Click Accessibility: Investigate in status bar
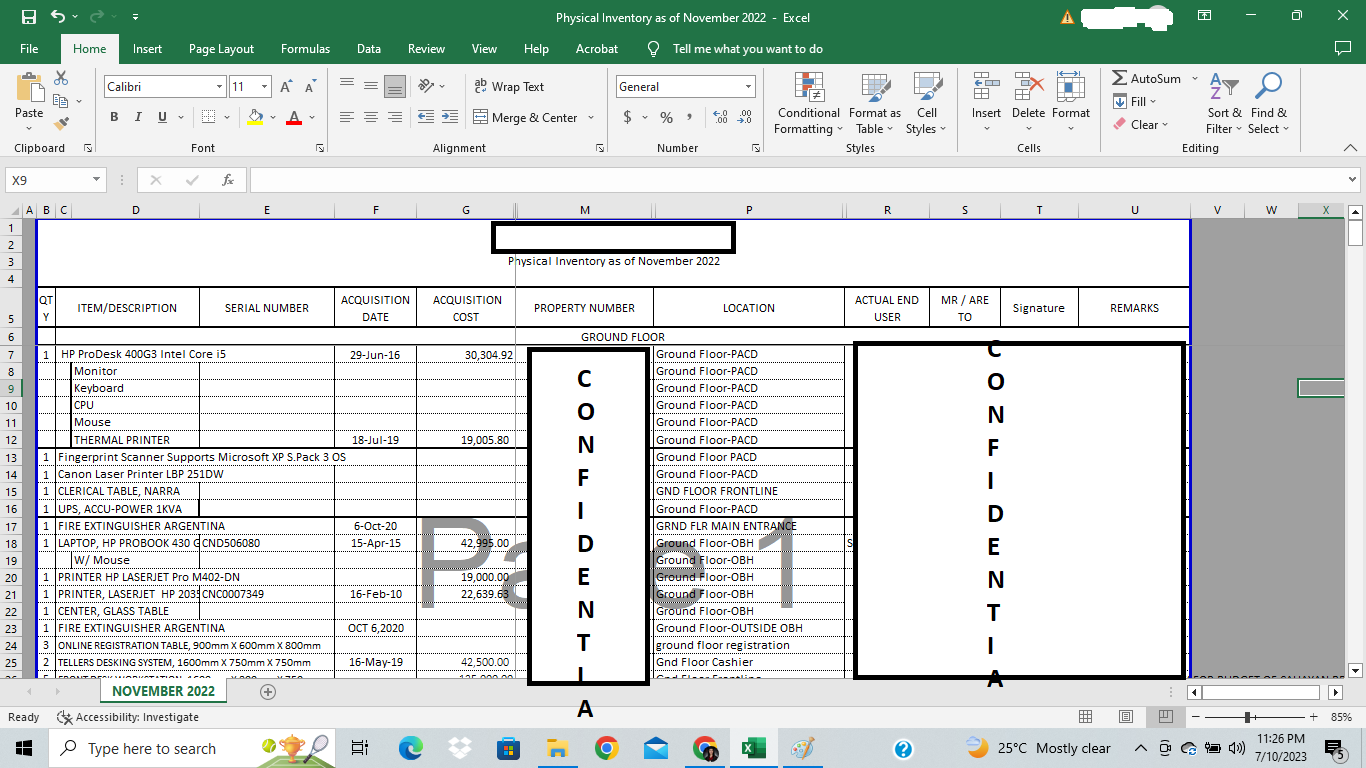 pyautogui.click(x=128, y=717)
